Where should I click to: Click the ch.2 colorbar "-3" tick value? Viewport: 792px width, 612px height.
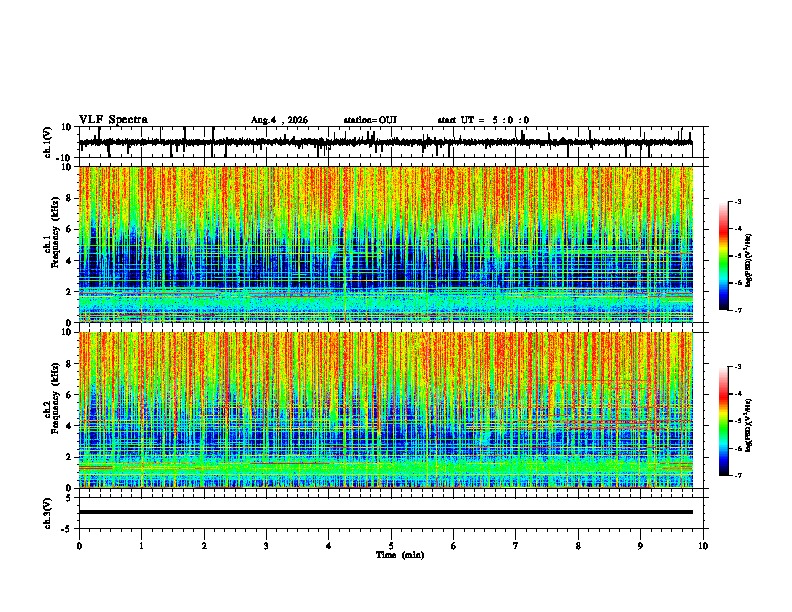(x=737, y=367)
